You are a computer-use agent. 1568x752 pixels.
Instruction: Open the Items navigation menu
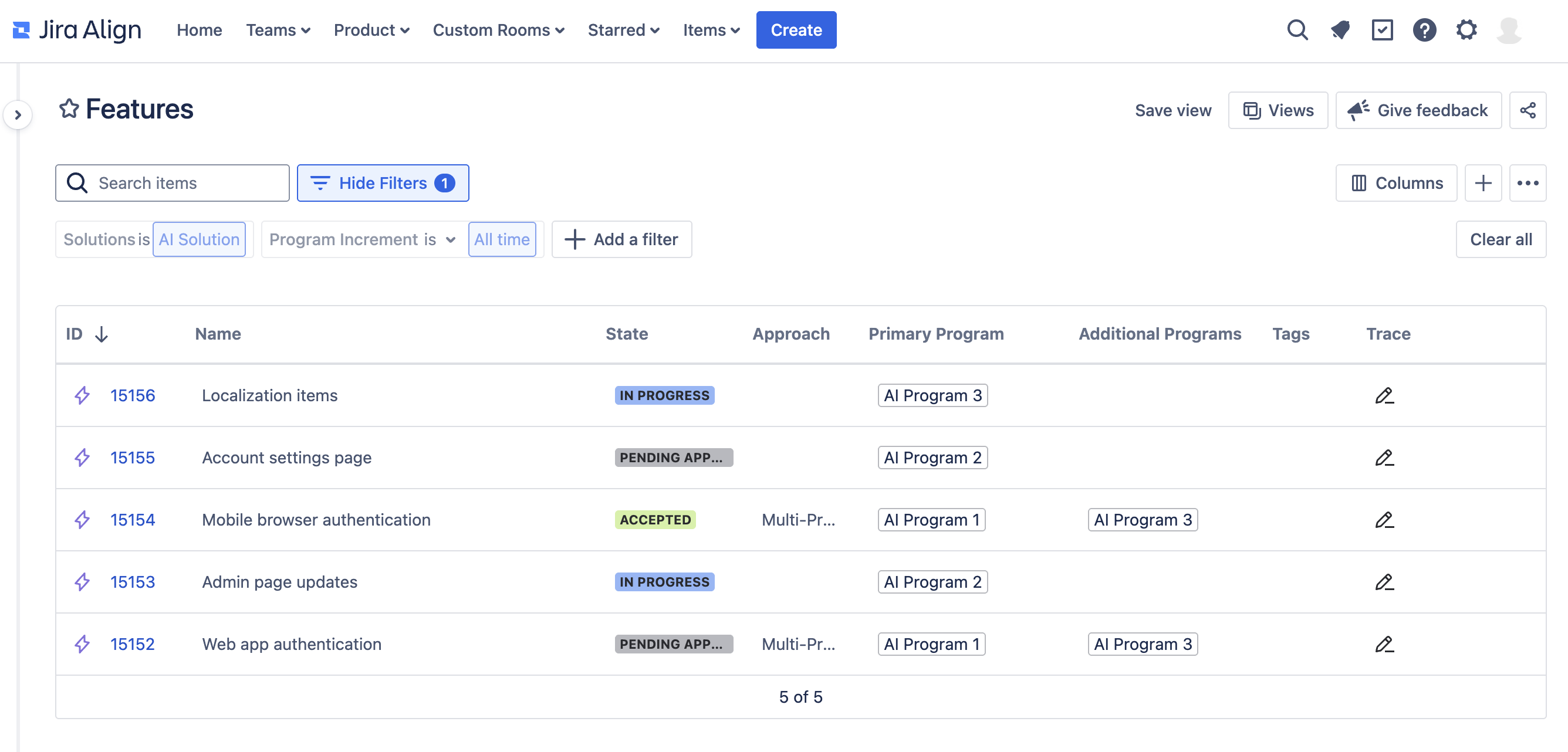tap(711, 30)
